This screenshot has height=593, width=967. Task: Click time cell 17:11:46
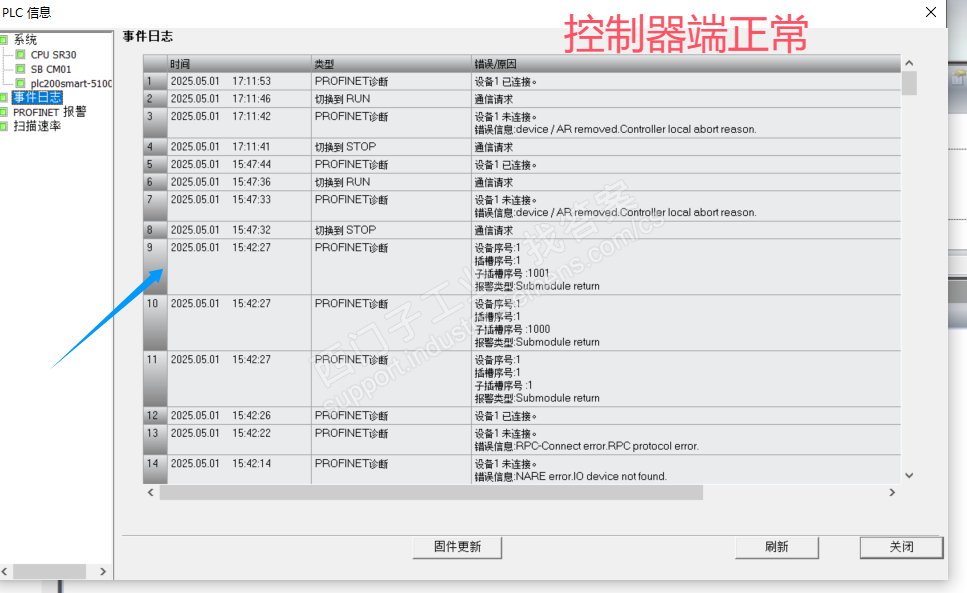pyautogui.click(x=252, y=99)
